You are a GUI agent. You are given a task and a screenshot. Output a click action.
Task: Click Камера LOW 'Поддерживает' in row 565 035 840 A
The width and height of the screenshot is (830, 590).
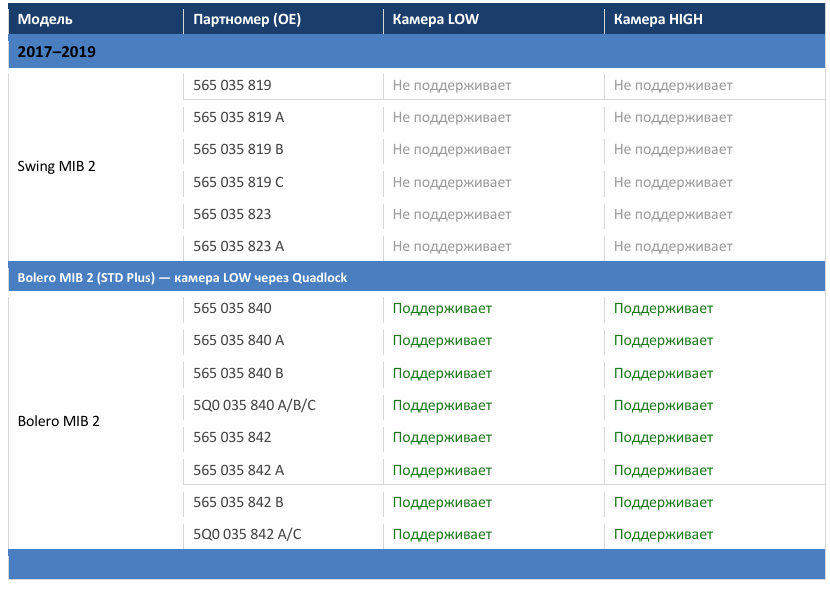[x=442, y=340]
